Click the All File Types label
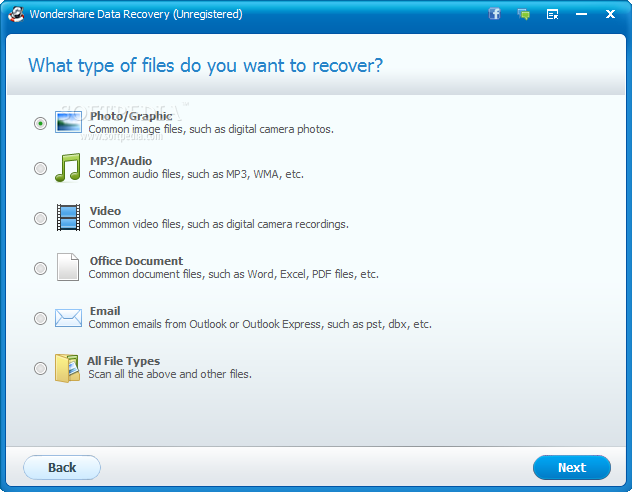Image resolution: width=632 pixels, height=492 pixels. pyautogui.click(x=123, y=361)
